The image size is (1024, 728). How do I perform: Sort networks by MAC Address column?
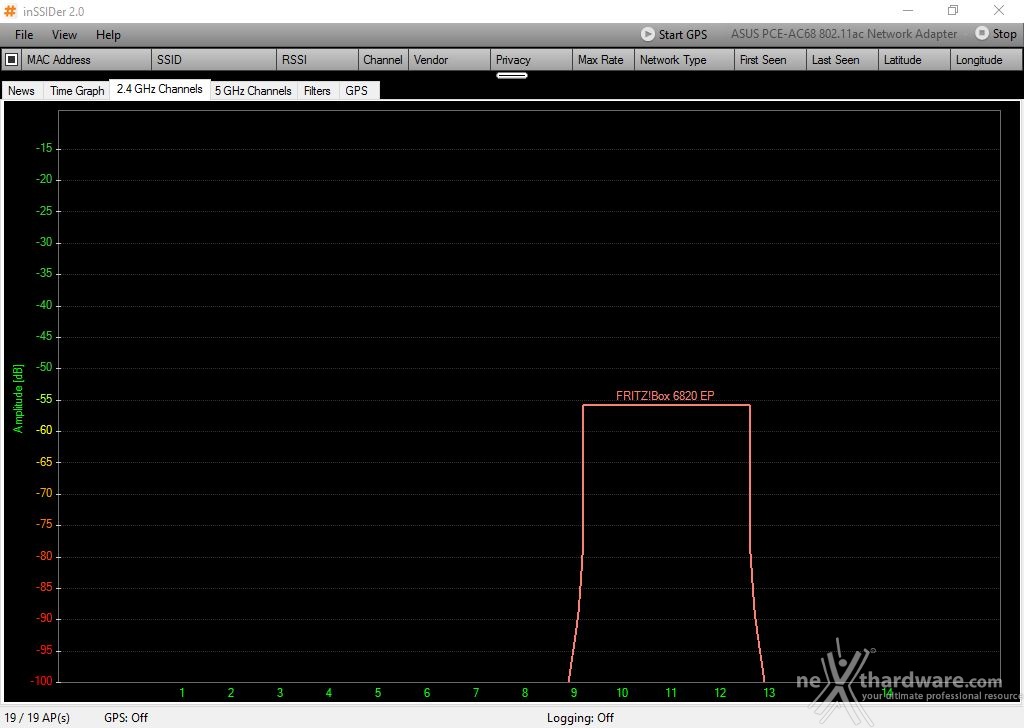pyautogui.click(x=88, y=59)
